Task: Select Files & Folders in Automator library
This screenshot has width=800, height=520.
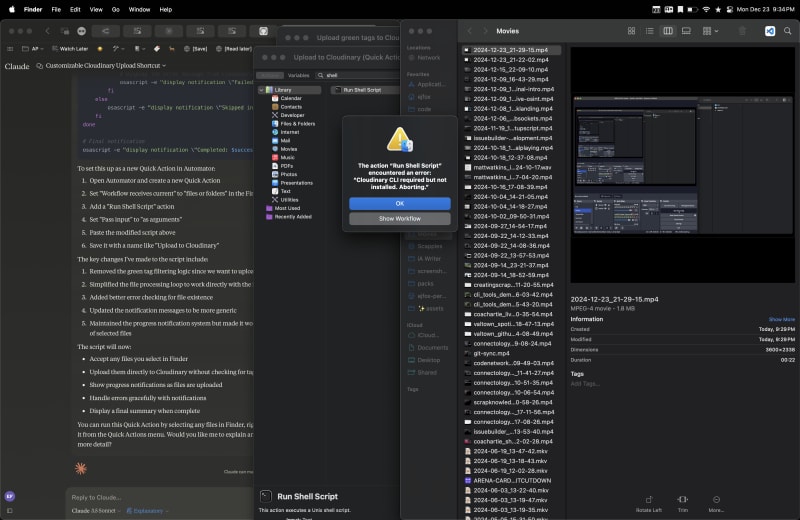Action: 293,123
